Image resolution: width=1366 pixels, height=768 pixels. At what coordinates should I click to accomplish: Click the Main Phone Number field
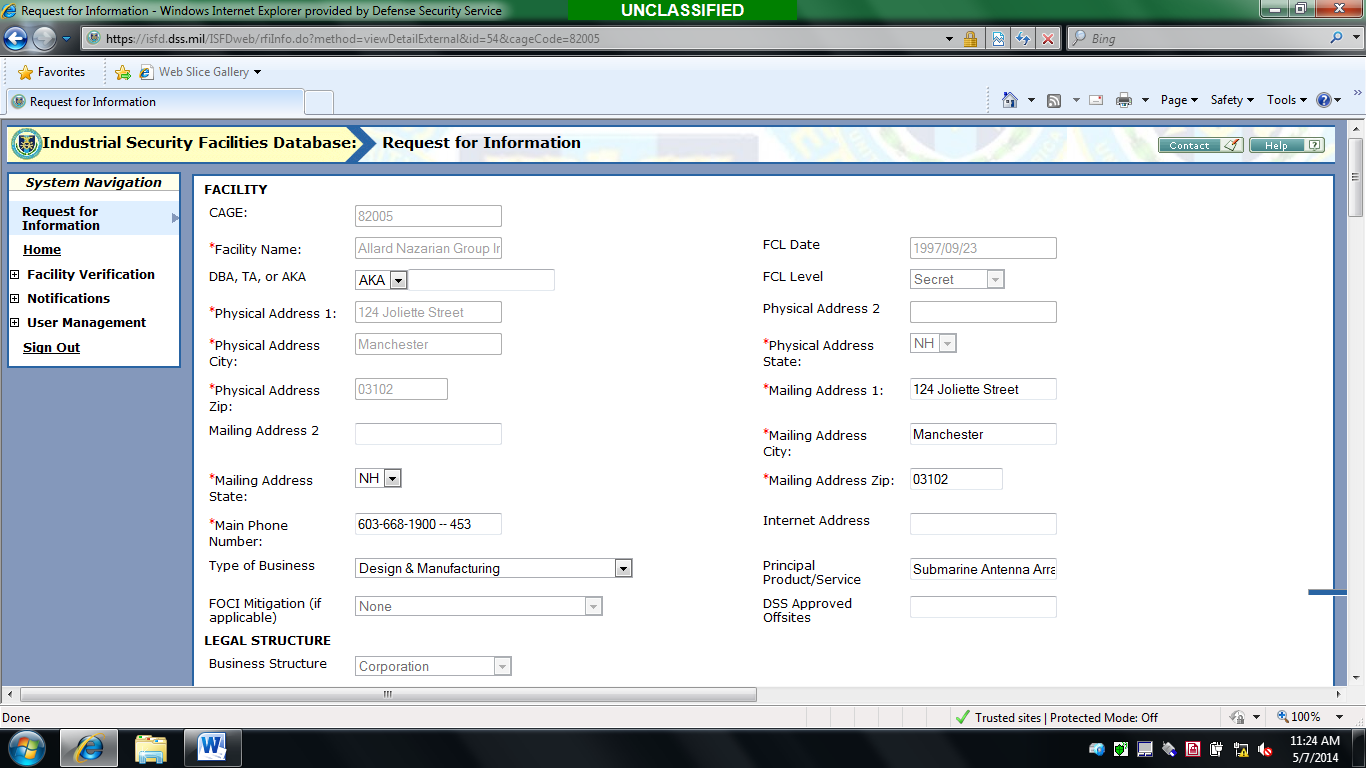coord(428,524)
